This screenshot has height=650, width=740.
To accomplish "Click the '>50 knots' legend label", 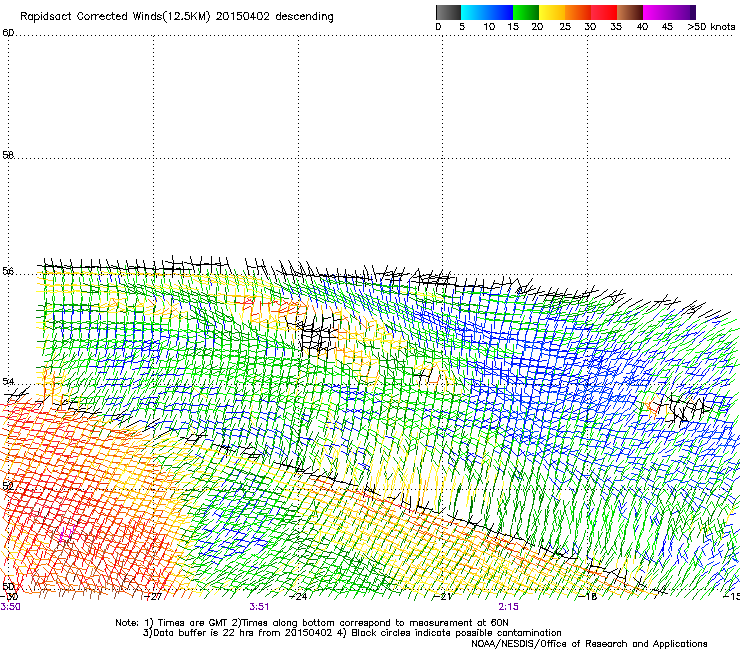I will pos(711,27).
